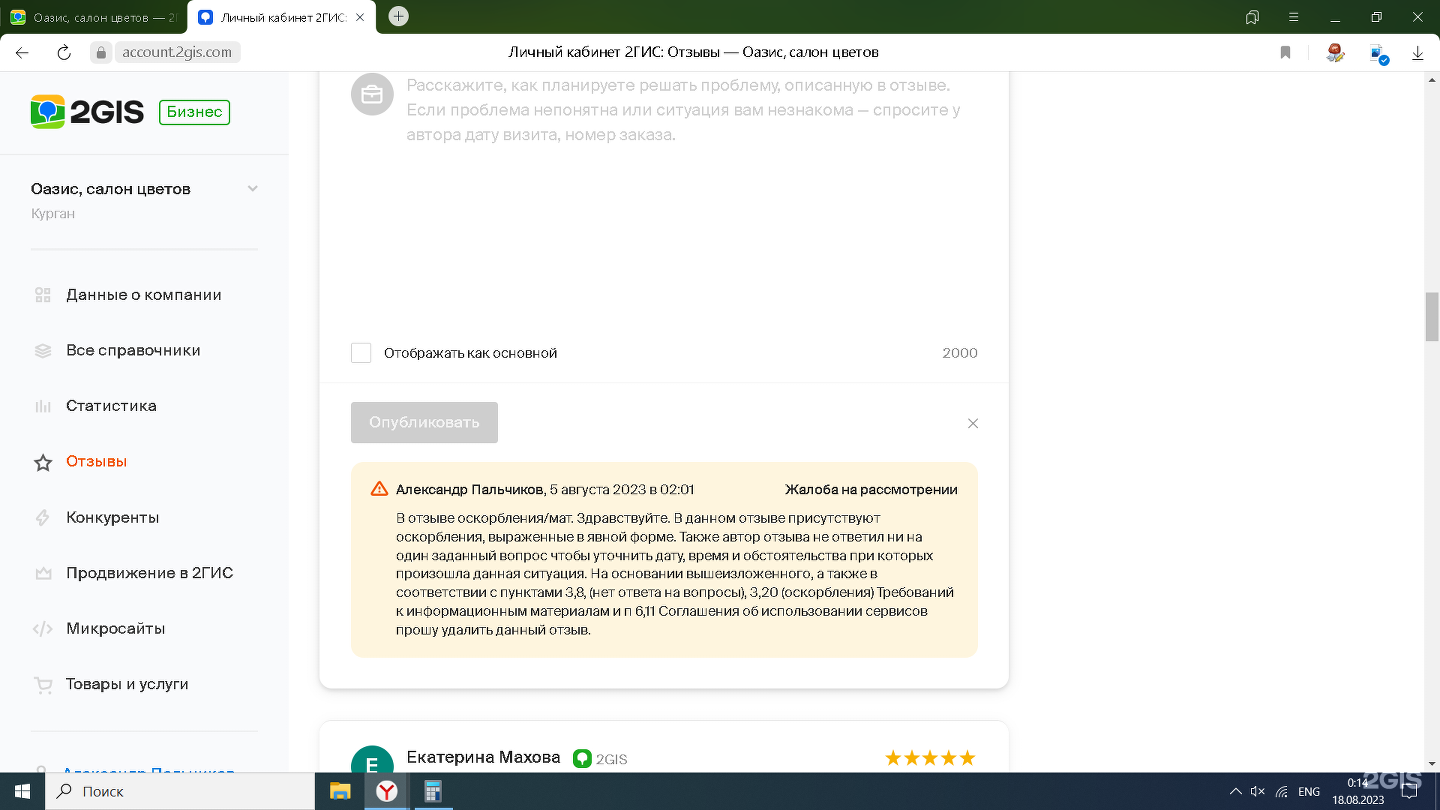The image size is (1440, 810).
Task: Bookmark this page with bookmark icon
Action: pyautogui.click(x=1286, y=52)
